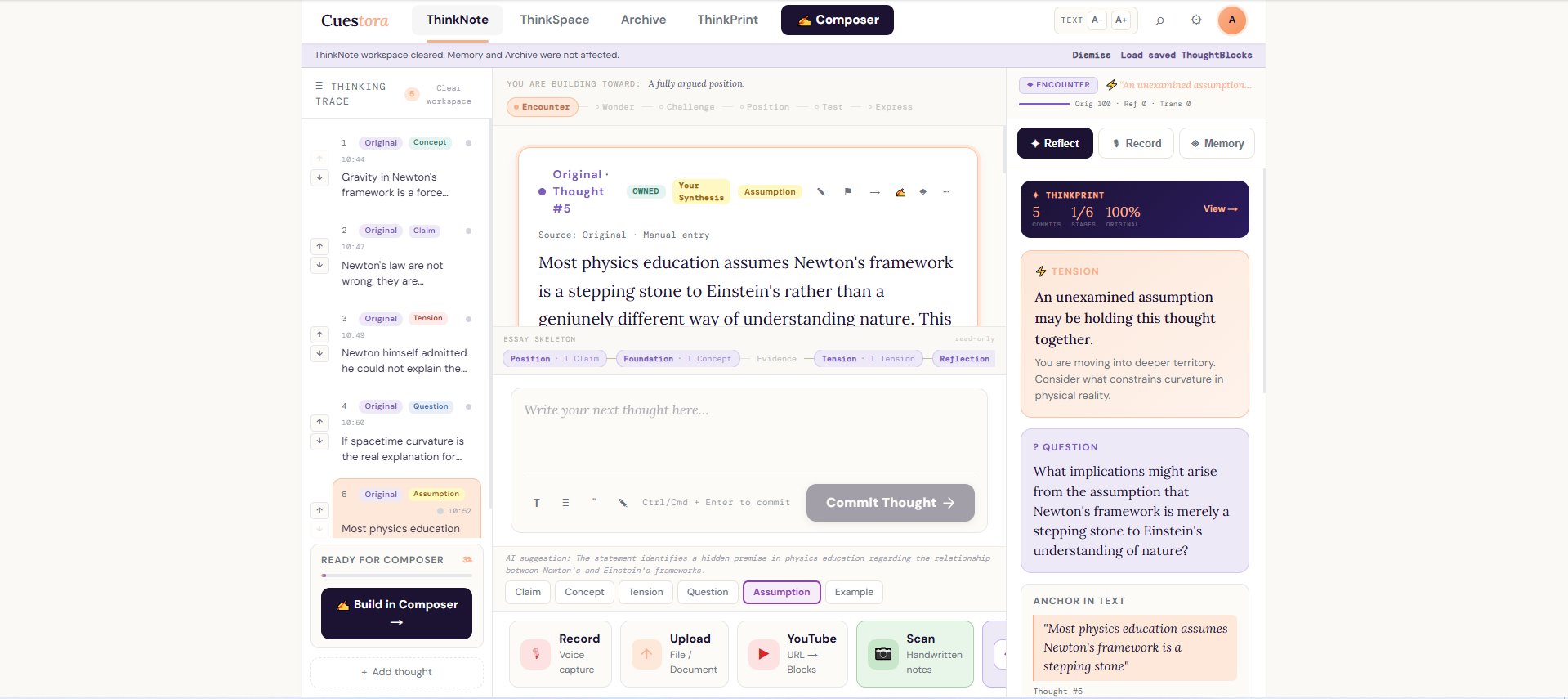This screenshot has height=699, width=1568.
Task: Click the diamond icon on Thought #5 card
Action: (923, 191)
